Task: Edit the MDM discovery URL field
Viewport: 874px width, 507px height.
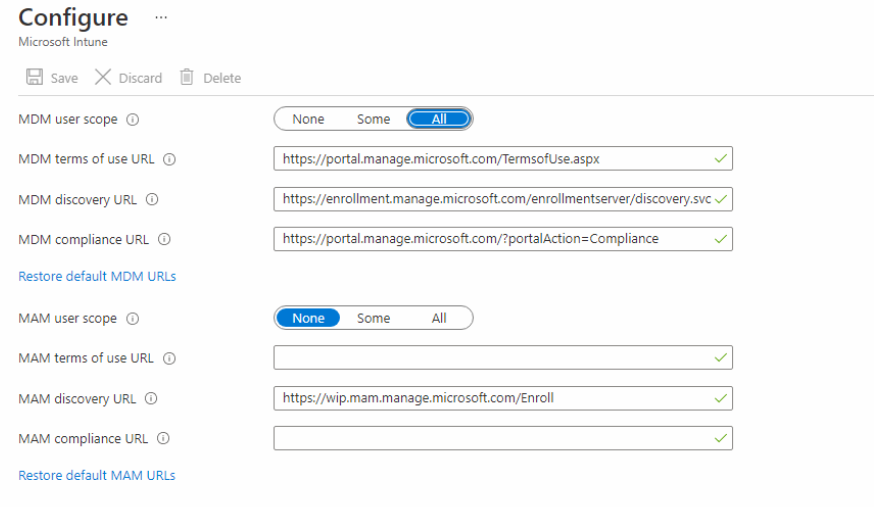Action: (x=503, y=199)
